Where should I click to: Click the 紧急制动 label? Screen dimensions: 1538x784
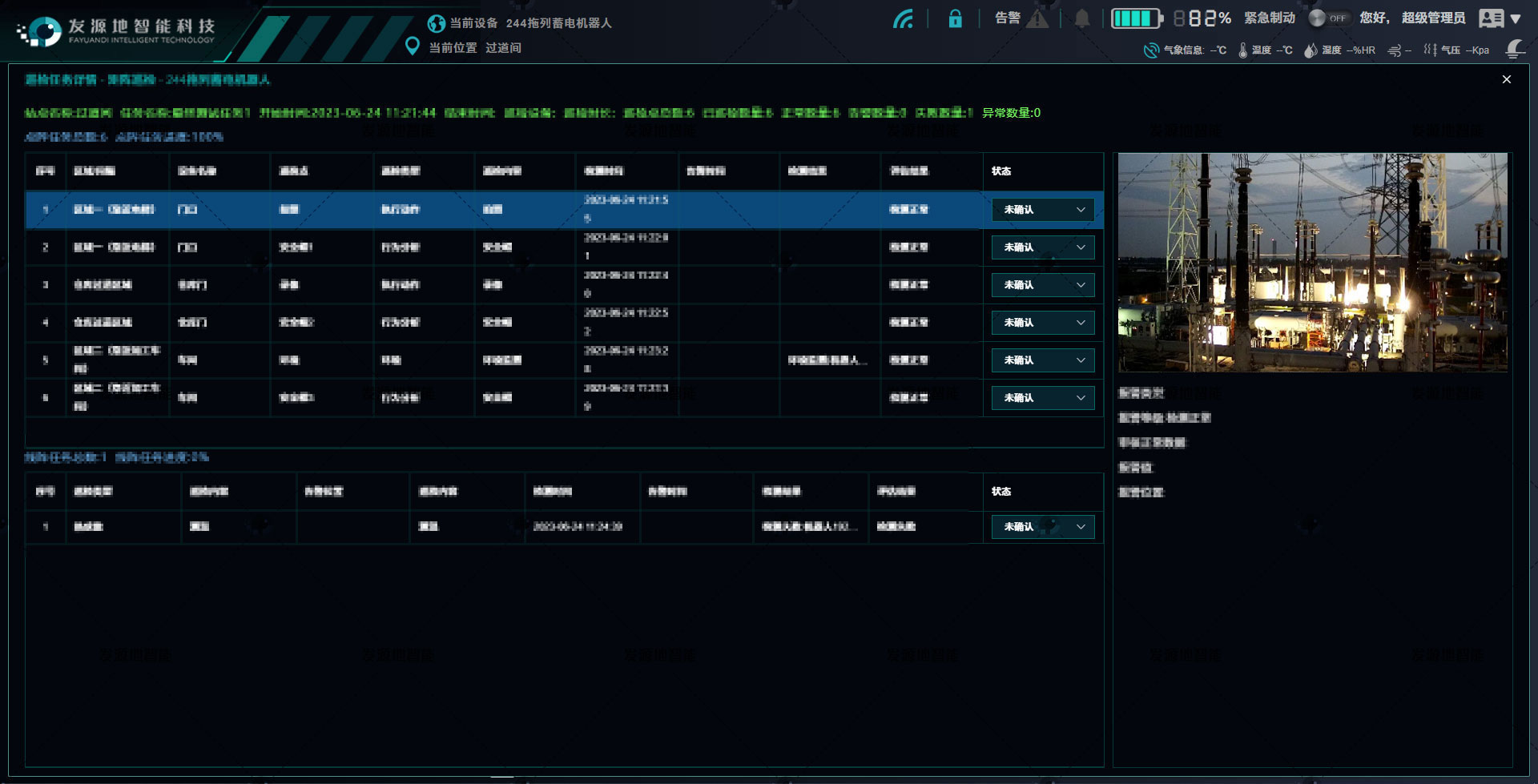(1270, 18)
